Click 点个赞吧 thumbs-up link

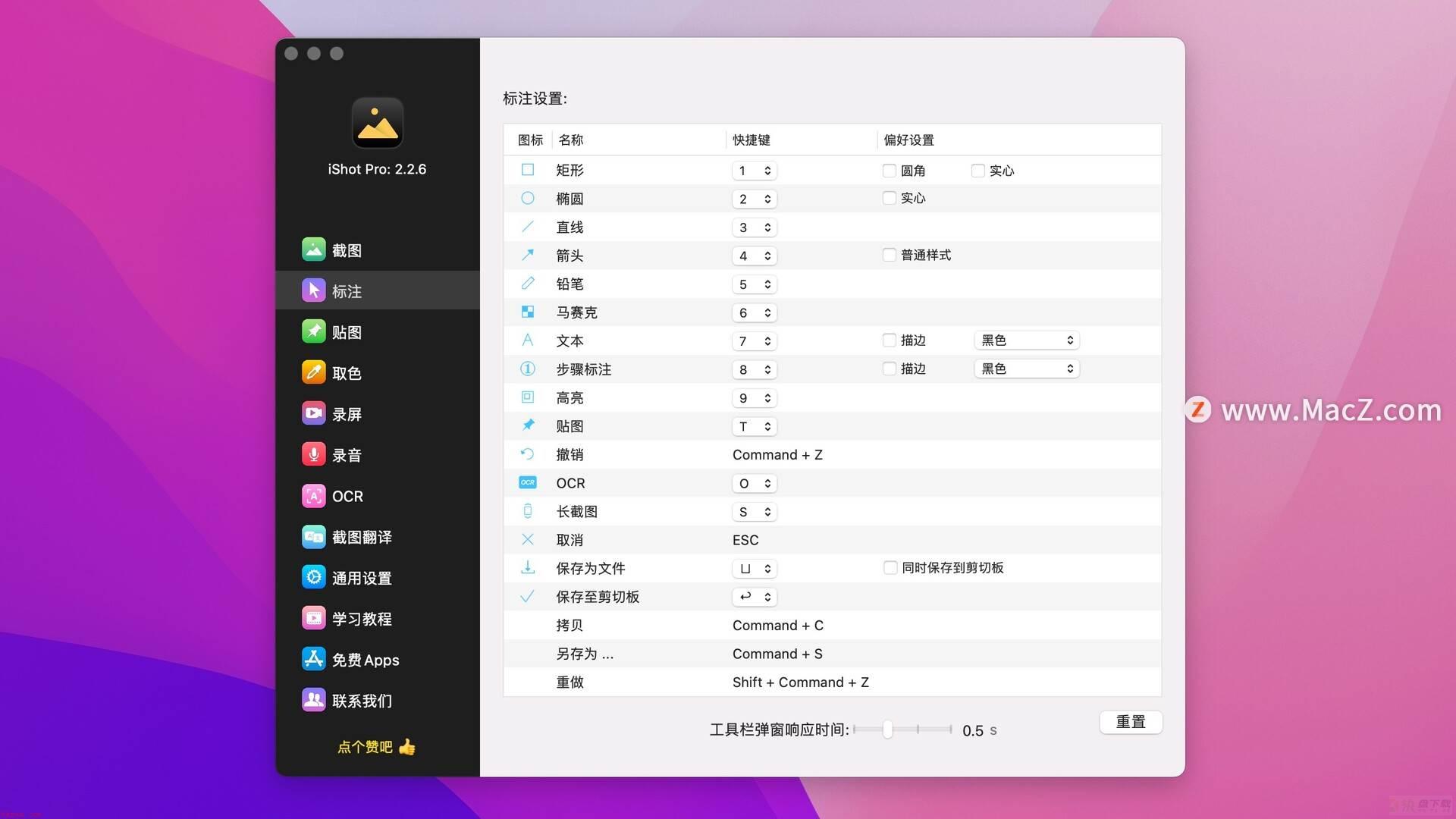tap(377, 747)
